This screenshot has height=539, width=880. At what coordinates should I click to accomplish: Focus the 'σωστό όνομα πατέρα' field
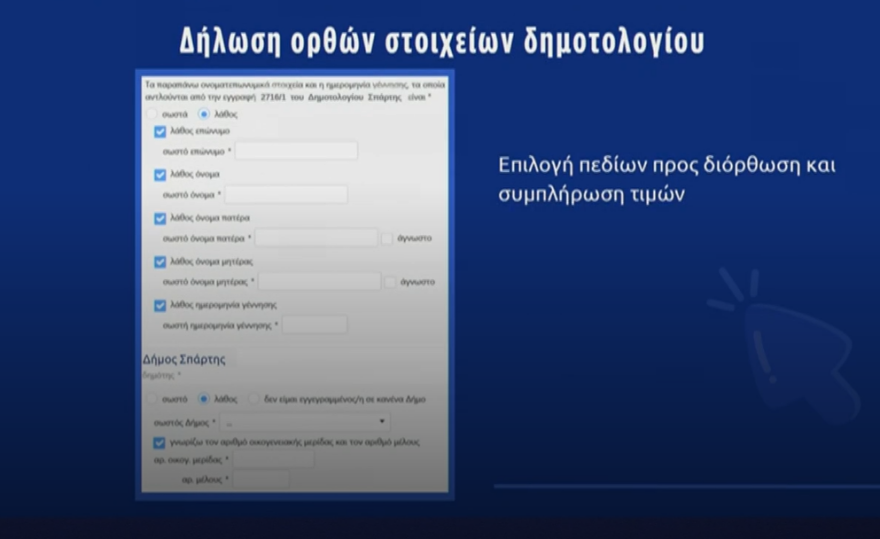click(316, 238)
